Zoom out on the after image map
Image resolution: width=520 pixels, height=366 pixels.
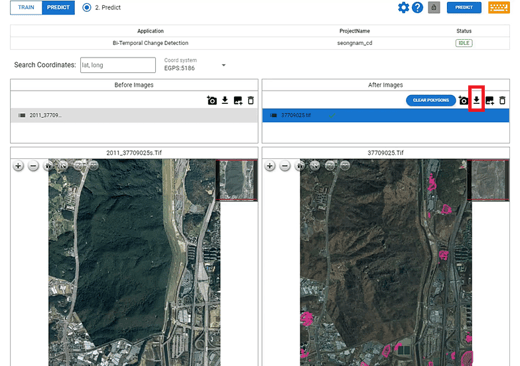[285, 166]
